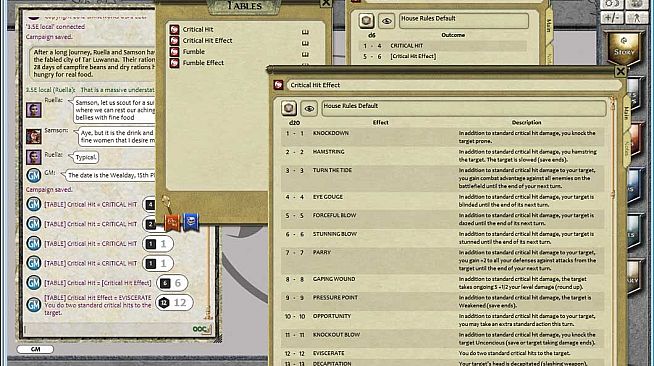Select the PRESSURE POINT effect row
This screenshot has height=366, width=654.
tap(443, 301)
